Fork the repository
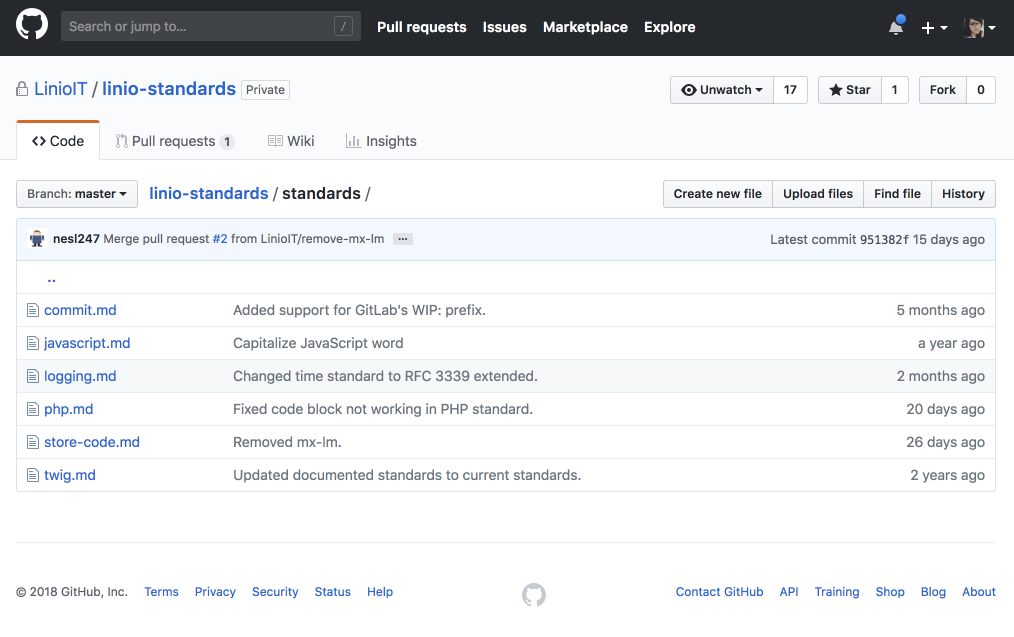This screenshot has height=637, width=1014. pos(943,90)
